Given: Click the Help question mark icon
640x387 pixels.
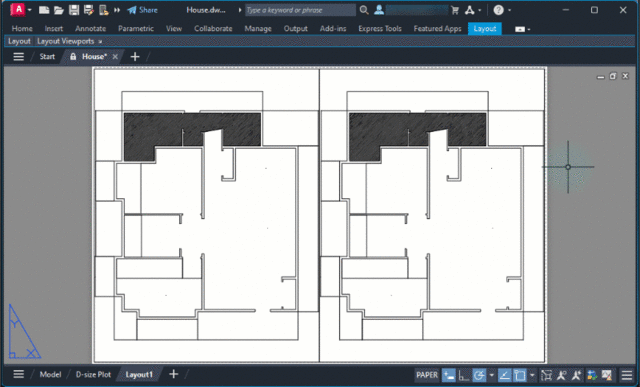Looking at the screenshot, I should [498, 10].
